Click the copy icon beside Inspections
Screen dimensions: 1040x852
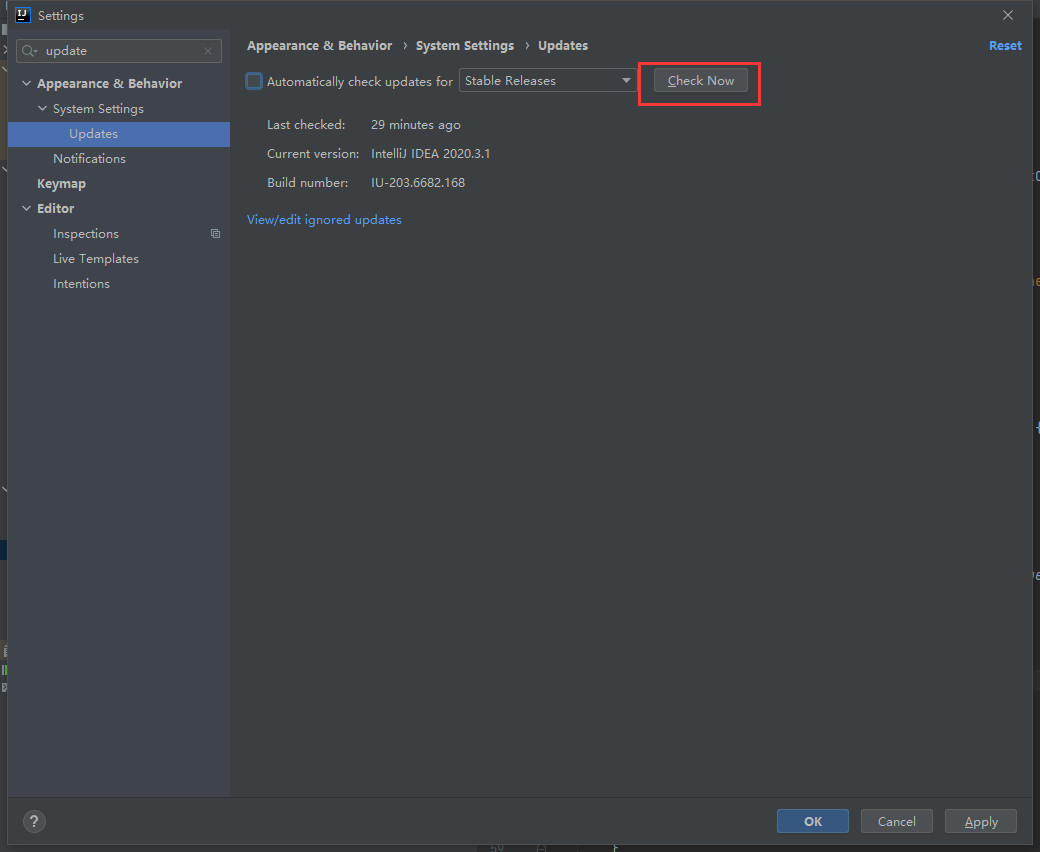[x=216, y=233]
